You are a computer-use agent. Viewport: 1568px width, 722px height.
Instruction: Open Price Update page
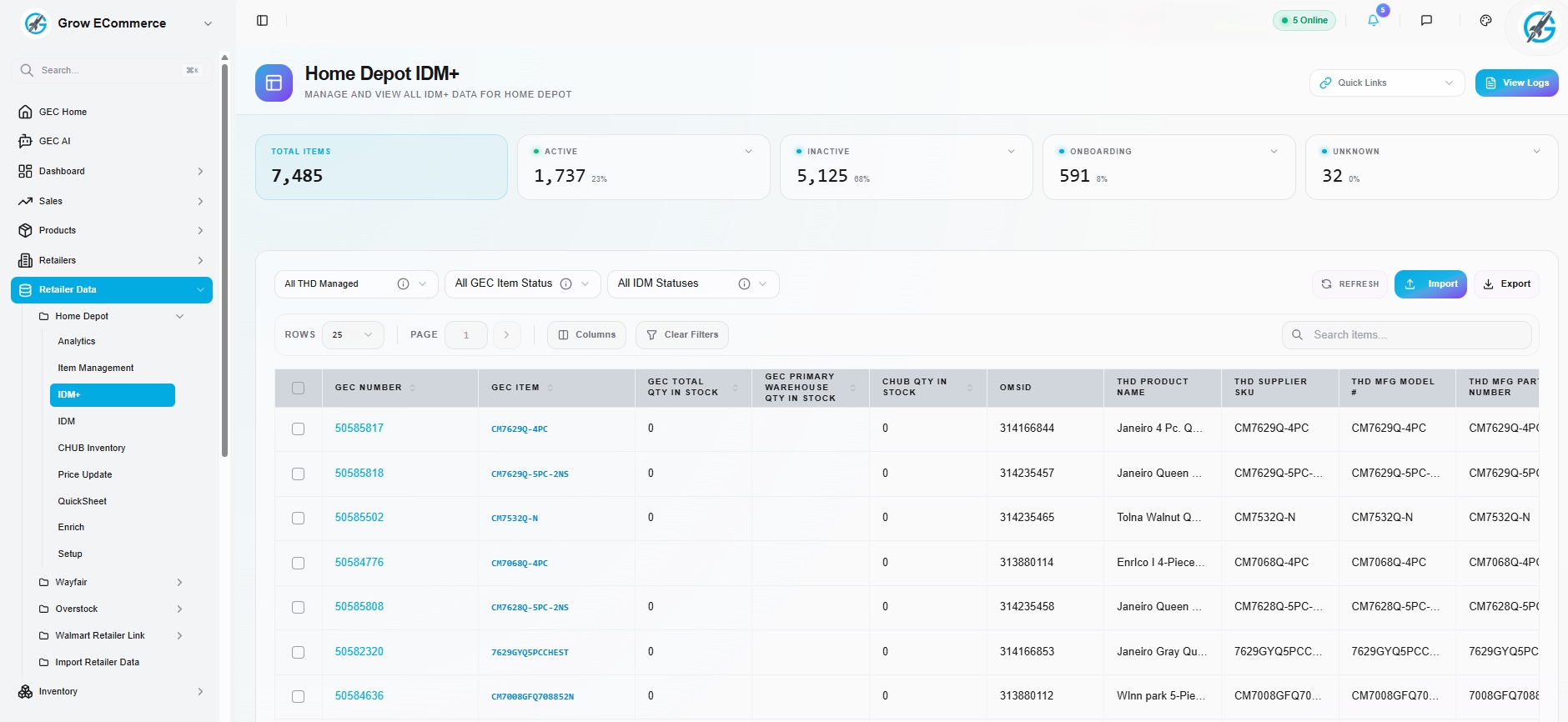(85, 474)
